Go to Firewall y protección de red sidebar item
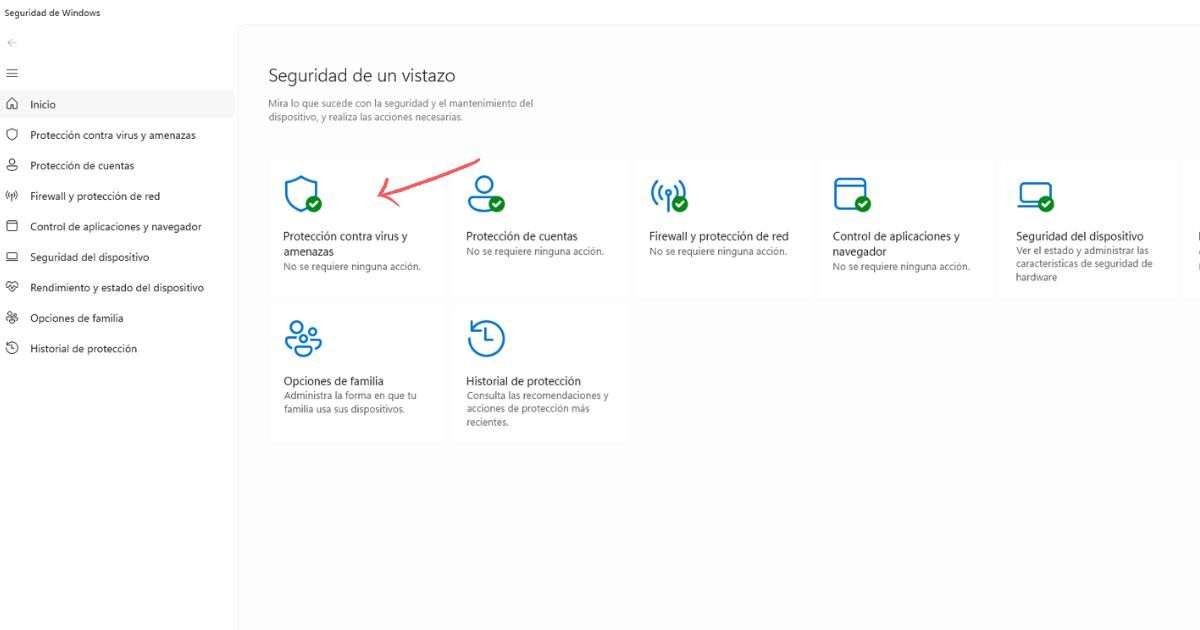The height and width of the screenshot is (630, 1200). [x=117, y=196]
